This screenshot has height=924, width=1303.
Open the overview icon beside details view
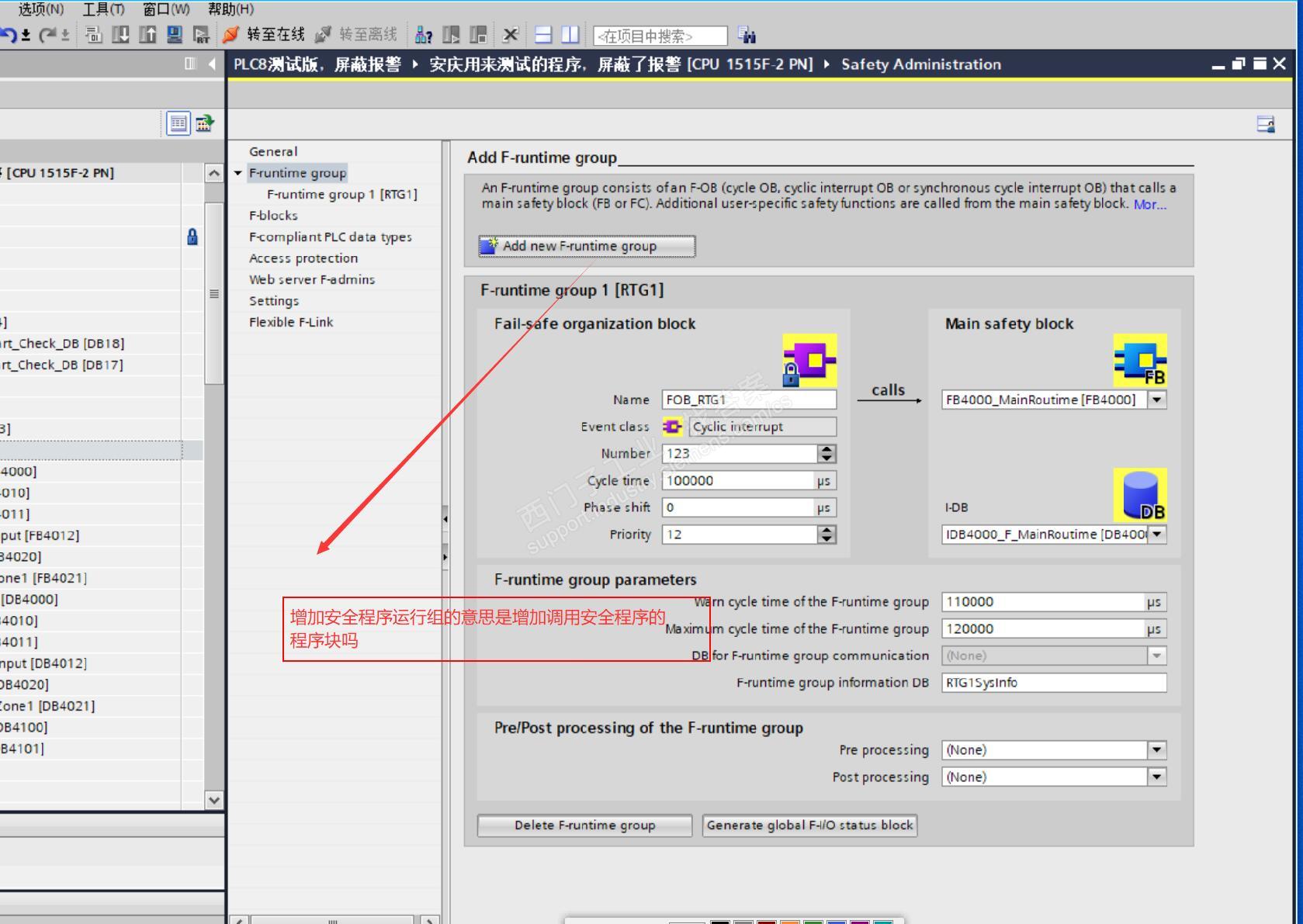click(205, 123)
